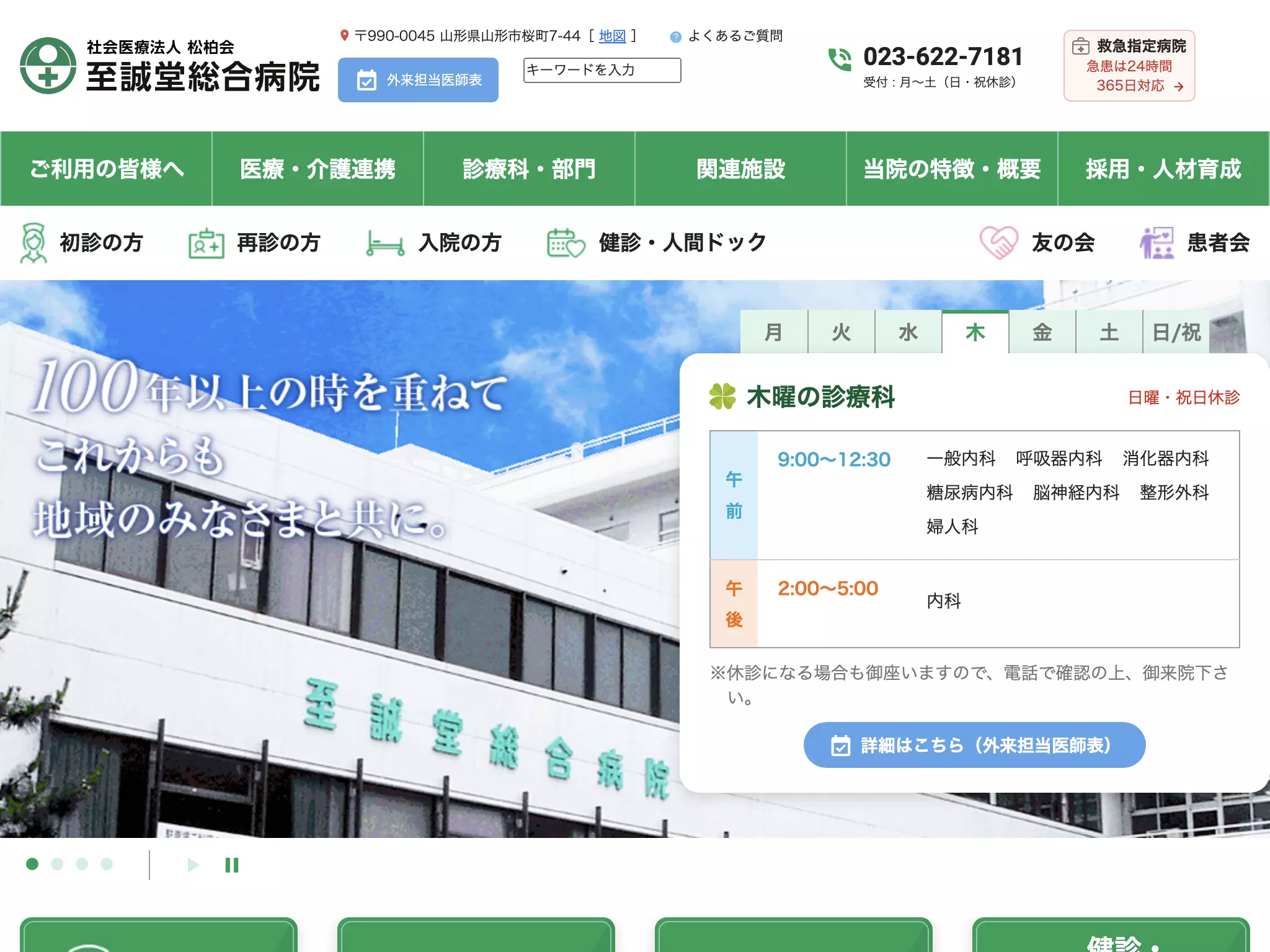Click the hospital bed icon beside 入院の方
1270x952 pixels.
click(x=385, y=243)
